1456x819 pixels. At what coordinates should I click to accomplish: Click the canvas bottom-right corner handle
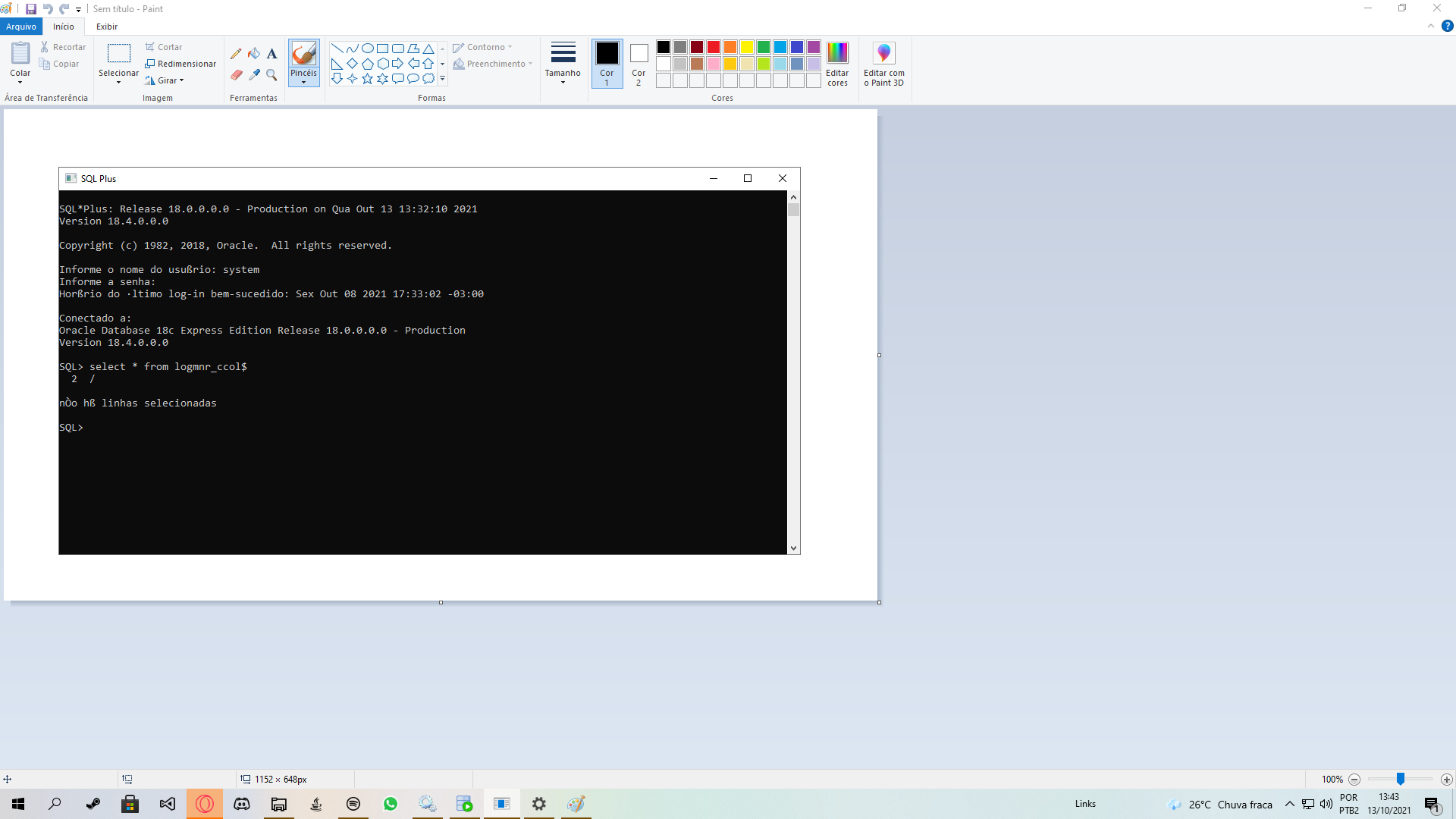879,602
